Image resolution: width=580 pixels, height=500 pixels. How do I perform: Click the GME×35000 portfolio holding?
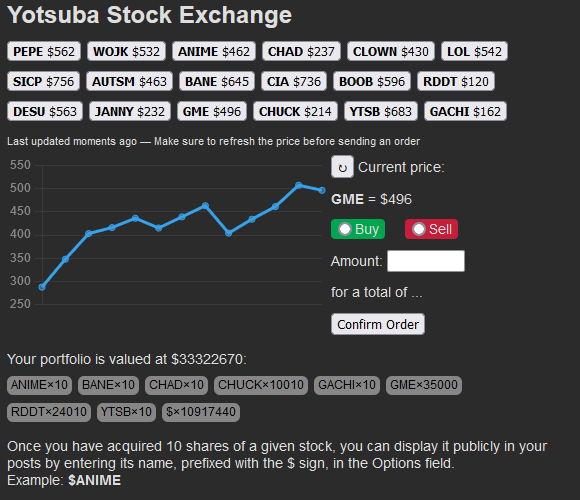coord(424,385)
